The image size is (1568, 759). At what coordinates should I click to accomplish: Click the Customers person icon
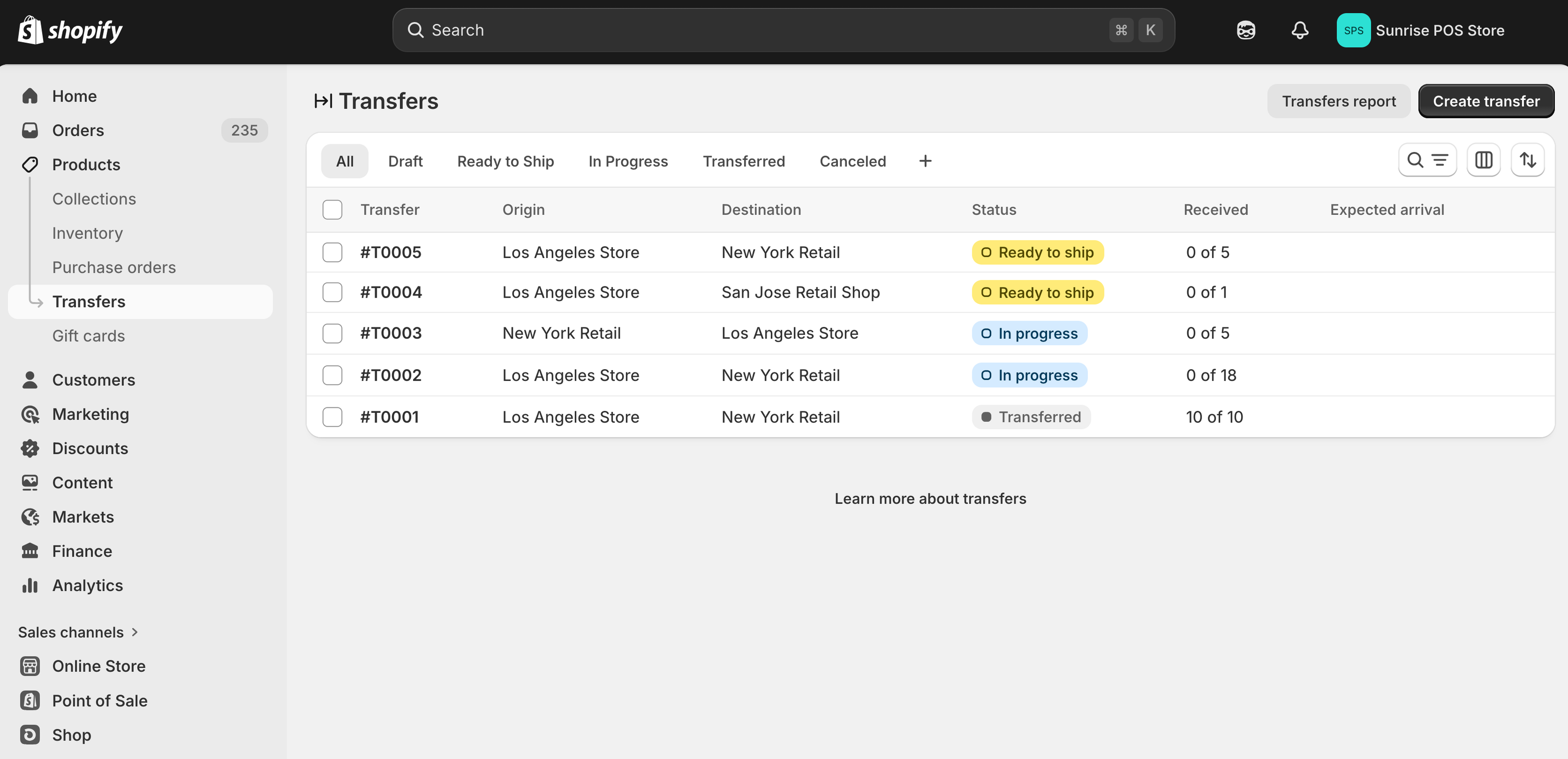[30, 379]
